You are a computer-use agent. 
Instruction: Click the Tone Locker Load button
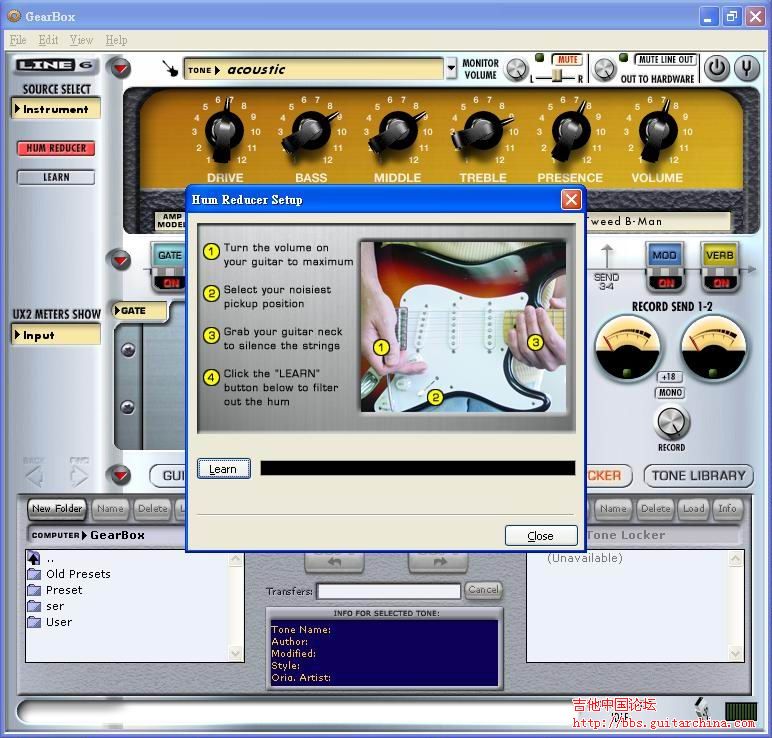pos(693,509)
